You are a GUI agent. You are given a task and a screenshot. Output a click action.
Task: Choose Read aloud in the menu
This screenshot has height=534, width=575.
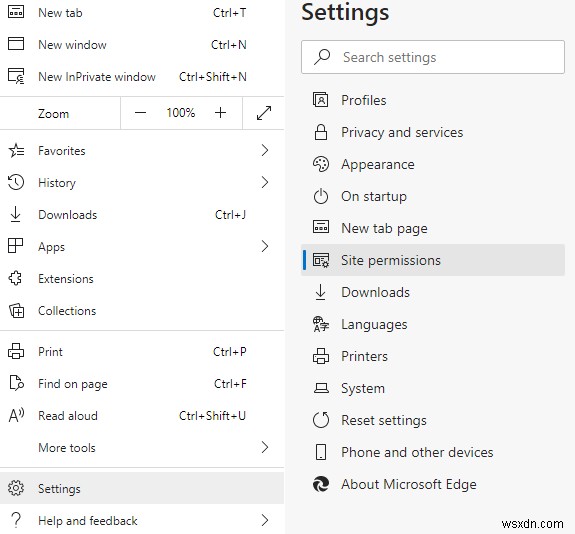click(142, 416)
